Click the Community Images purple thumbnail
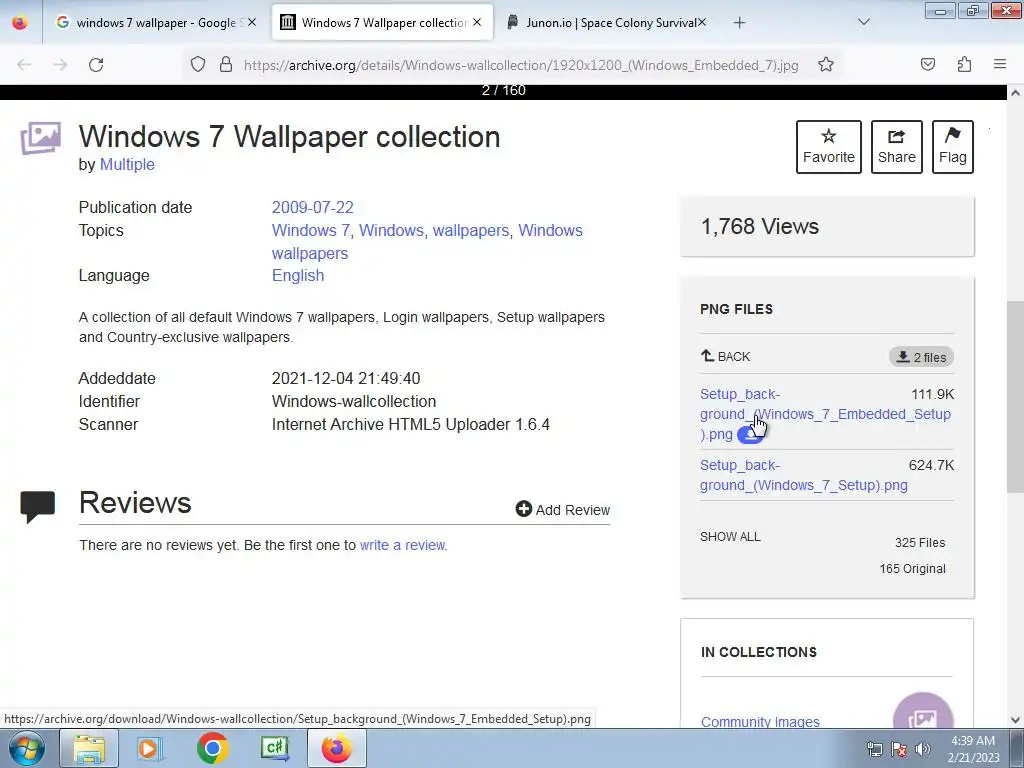Screen dimensions: 1024x768 point(923,711)
